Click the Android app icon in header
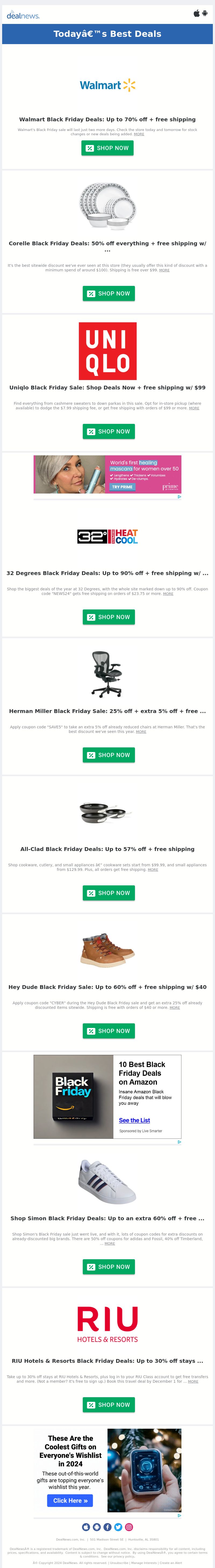This screenshot has height=1568, width=215. coord(205,13)
